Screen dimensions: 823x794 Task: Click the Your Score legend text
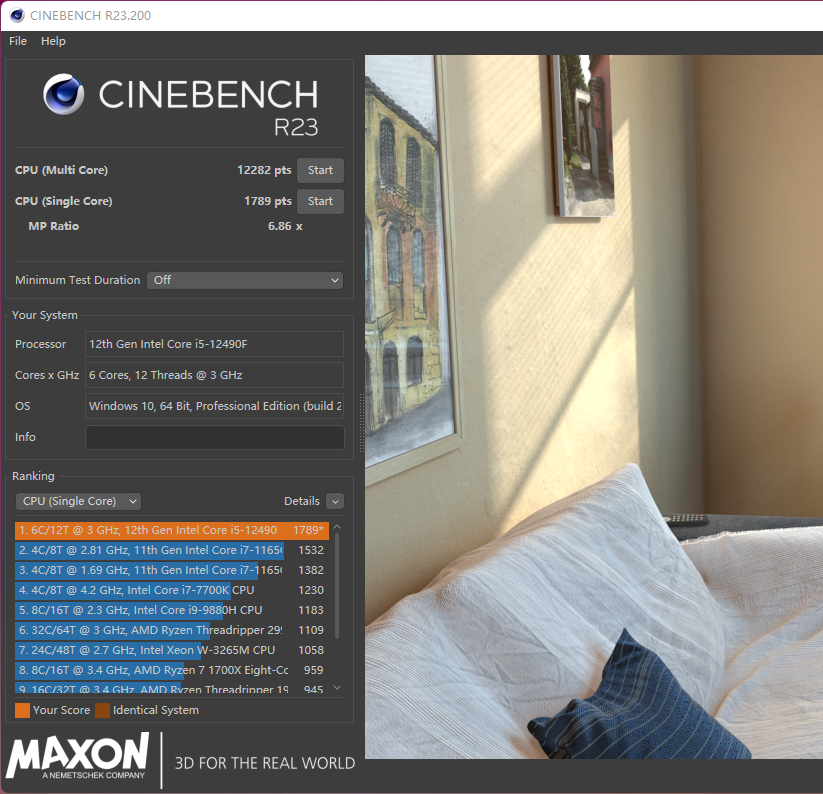click(x=61, y=710)
